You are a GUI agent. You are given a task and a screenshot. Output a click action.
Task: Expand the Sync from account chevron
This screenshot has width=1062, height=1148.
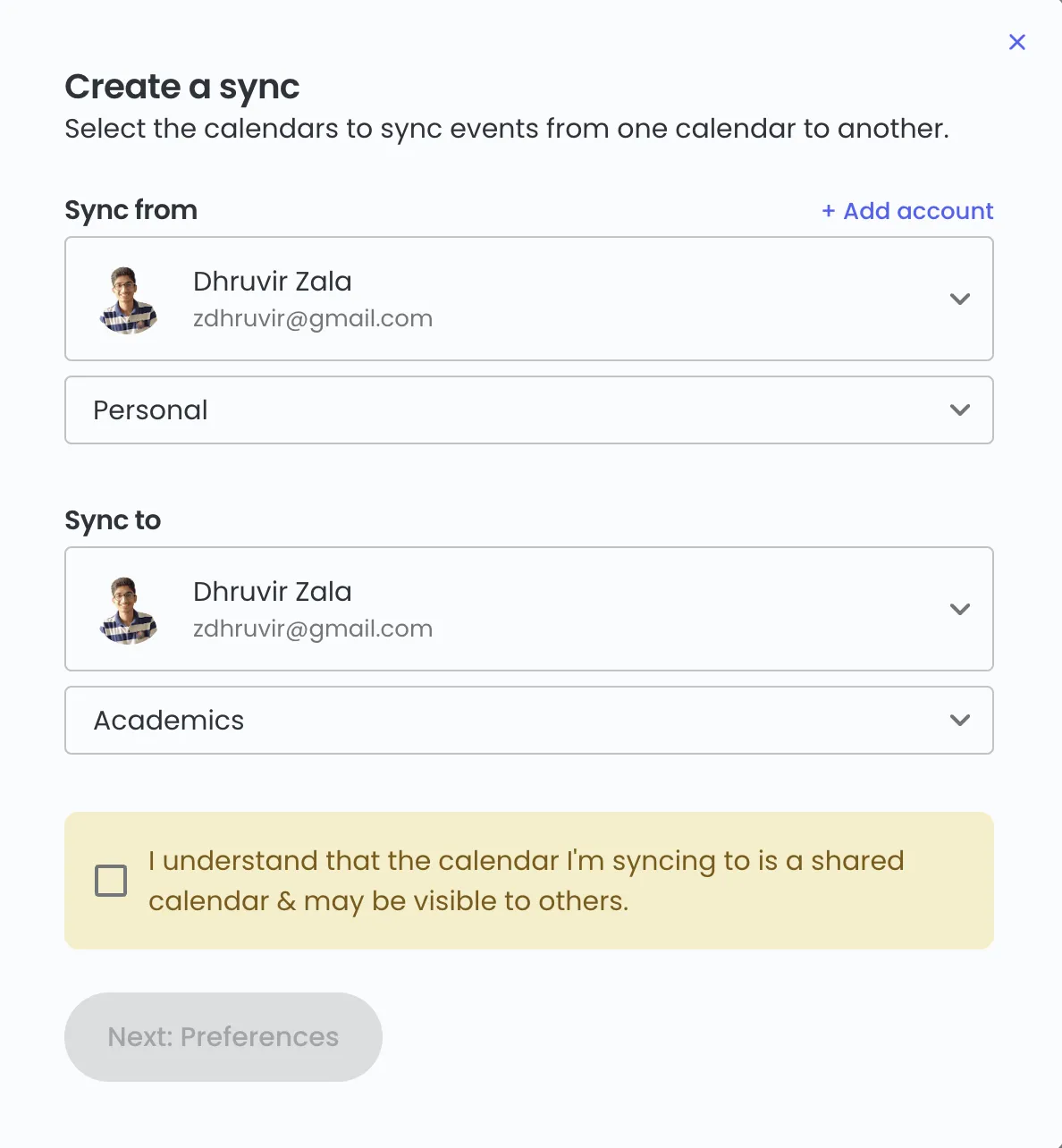tap(960, 300)
